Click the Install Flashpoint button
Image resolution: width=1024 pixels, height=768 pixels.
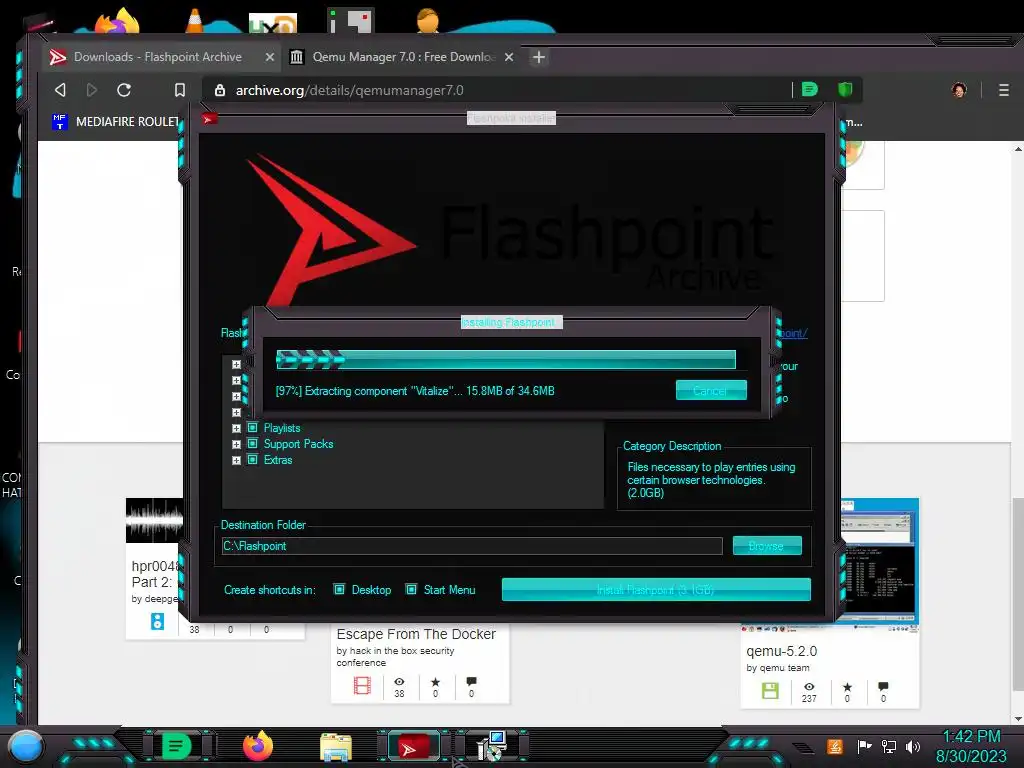click(x=656, y=590)
